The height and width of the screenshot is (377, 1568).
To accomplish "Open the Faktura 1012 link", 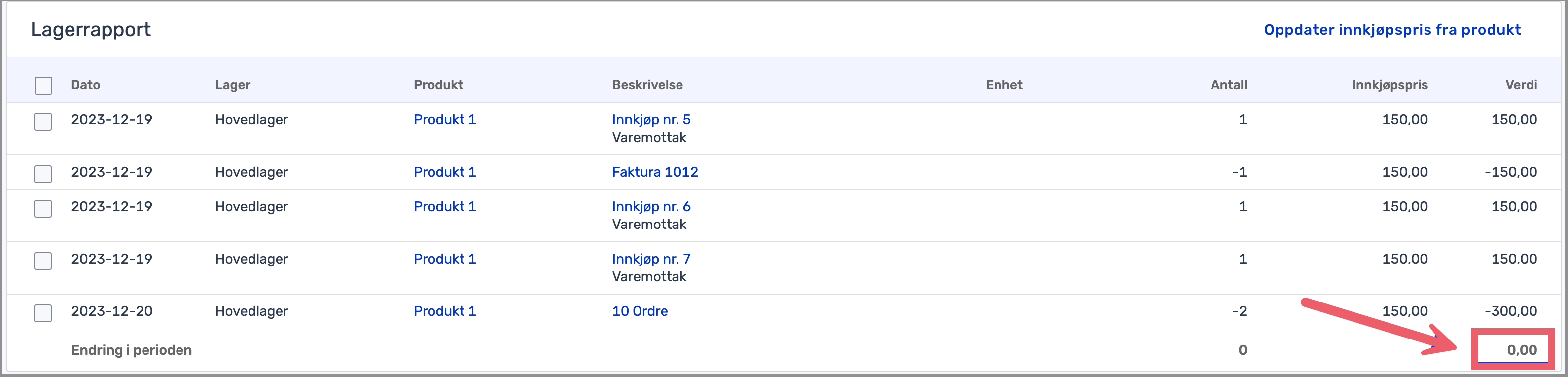I will pyautogui.click(x=654, y=172).
